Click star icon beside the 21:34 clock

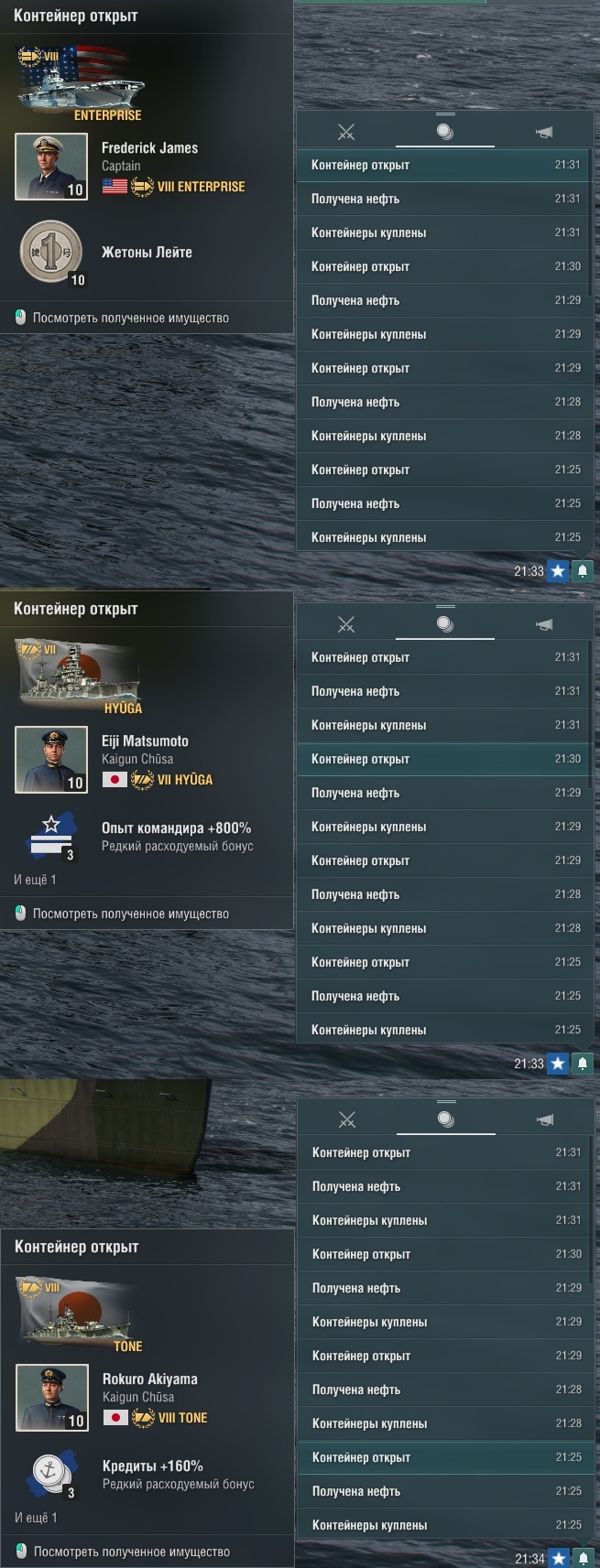coord(558,1558)
